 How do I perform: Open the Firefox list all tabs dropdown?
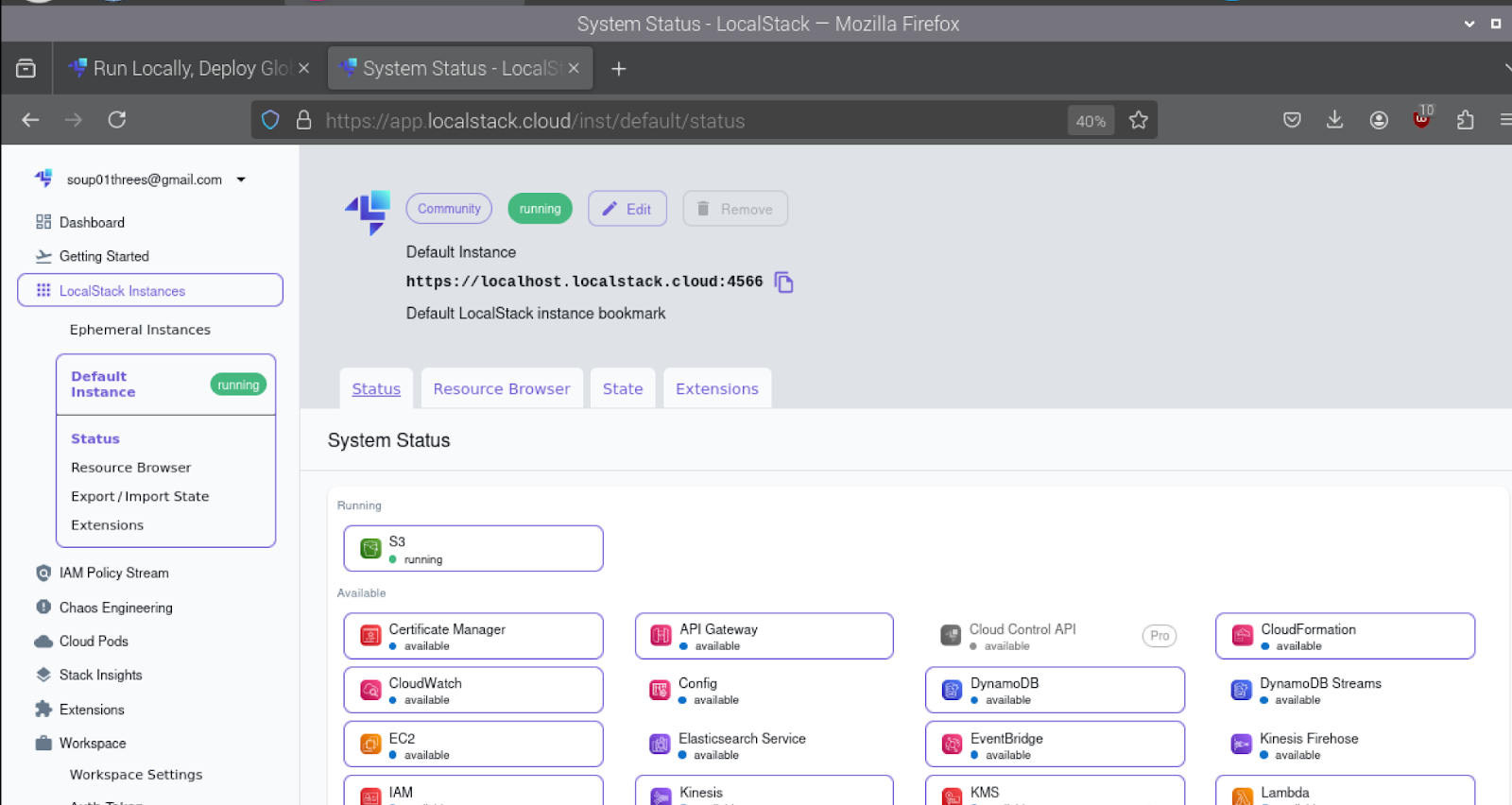click(x=1506, y=68)
